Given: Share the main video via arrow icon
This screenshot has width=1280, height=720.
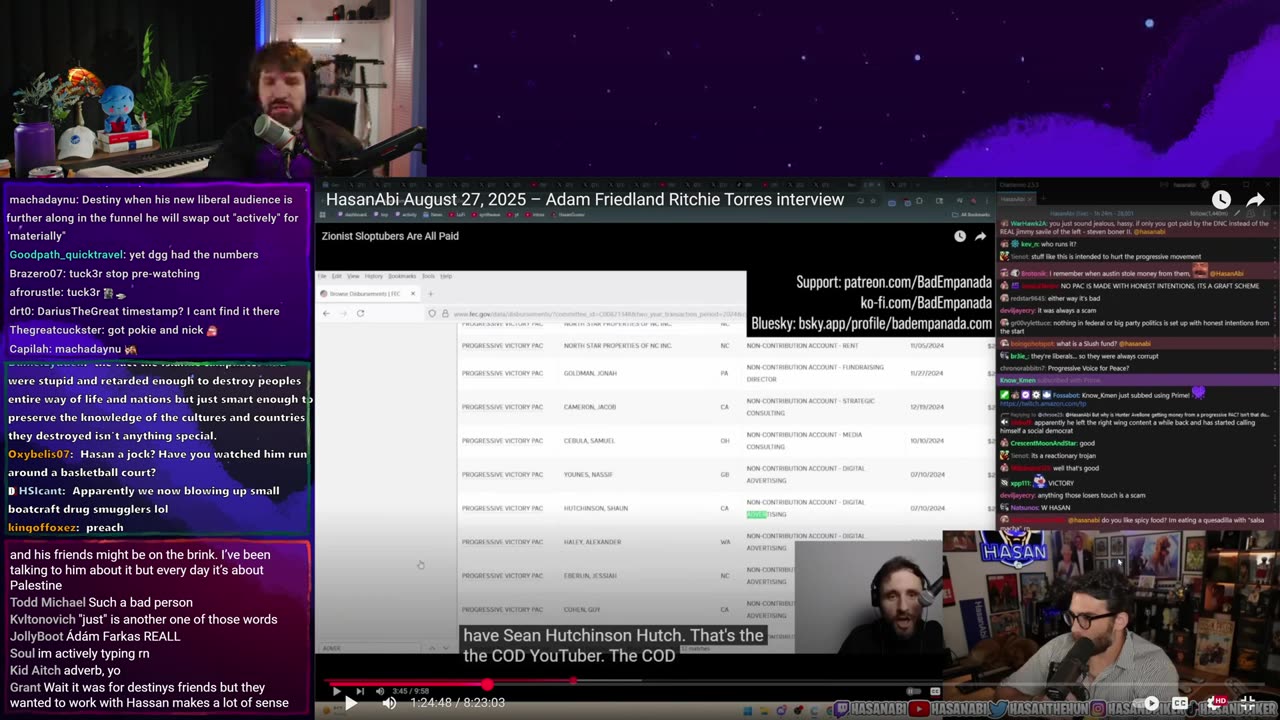Looking at the screenshot, I should pos(1255,200).
